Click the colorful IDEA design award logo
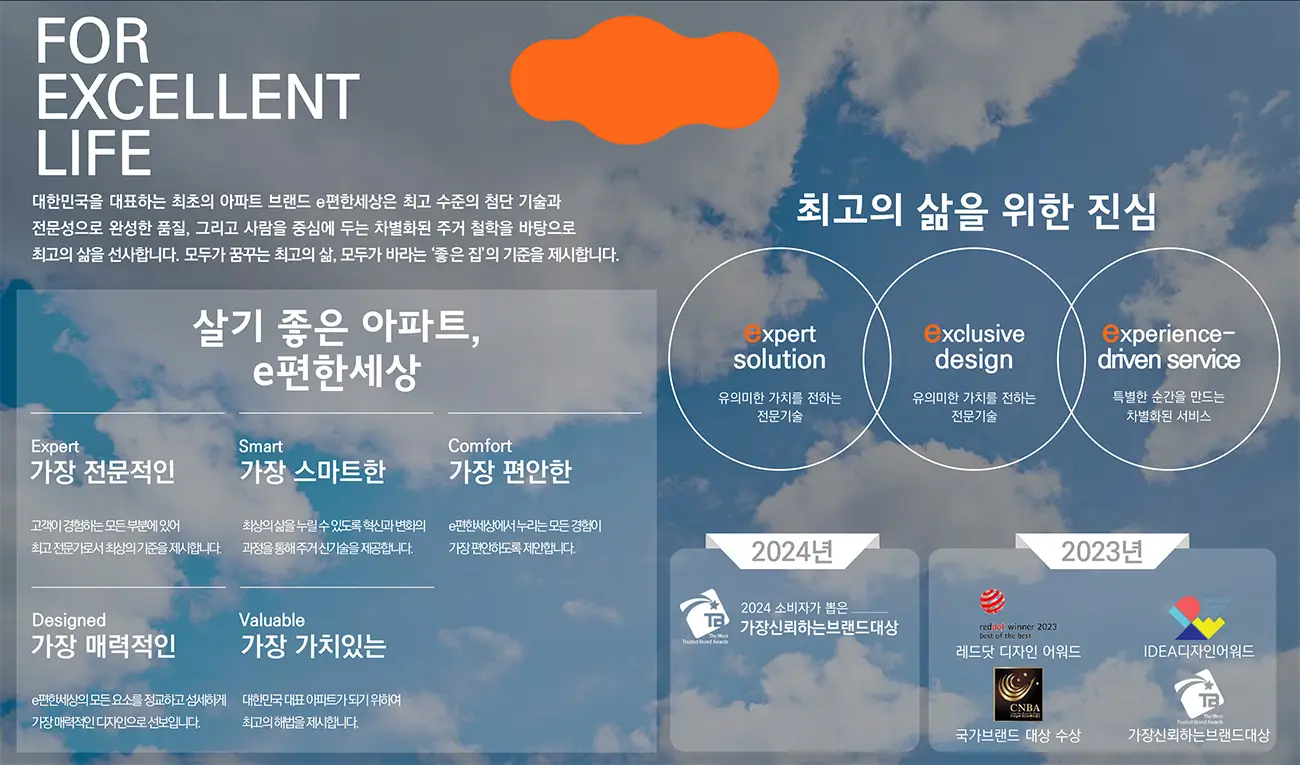The image size is (1300, 765). 1199,618
